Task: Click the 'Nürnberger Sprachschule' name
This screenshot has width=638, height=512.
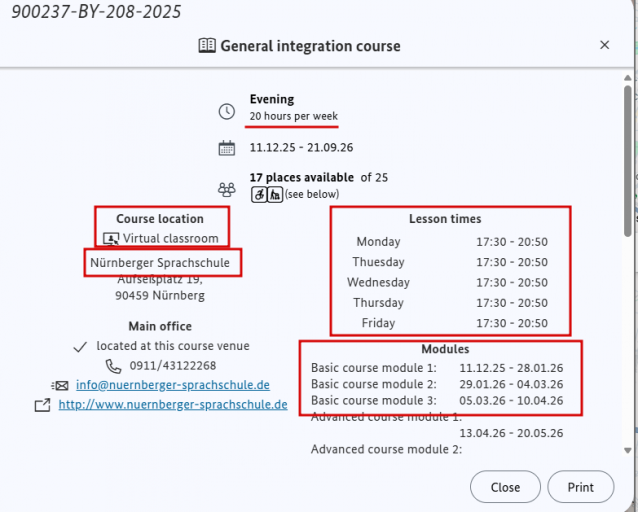Action: (160, 263)
